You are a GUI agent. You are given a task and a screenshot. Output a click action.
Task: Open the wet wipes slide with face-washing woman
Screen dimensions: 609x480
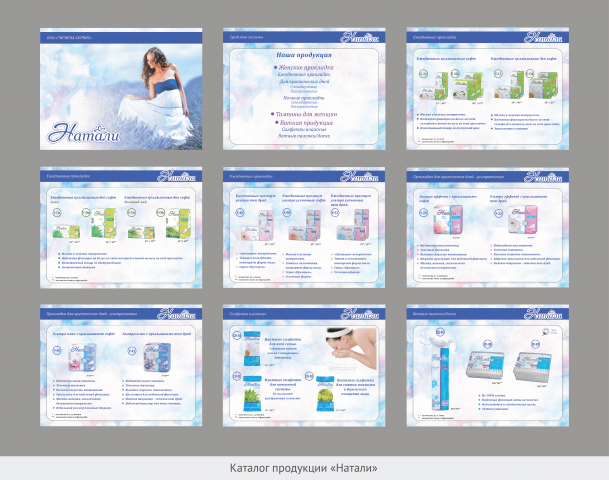pos(304,365)
